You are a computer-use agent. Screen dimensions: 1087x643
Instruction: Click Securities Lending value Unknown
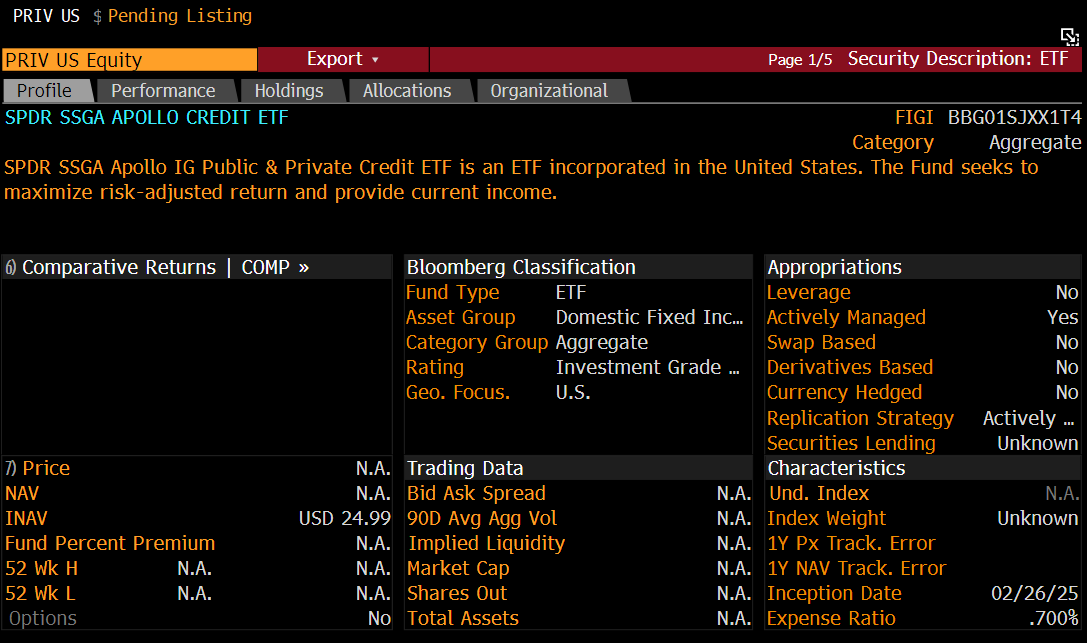coord(1038,443)
